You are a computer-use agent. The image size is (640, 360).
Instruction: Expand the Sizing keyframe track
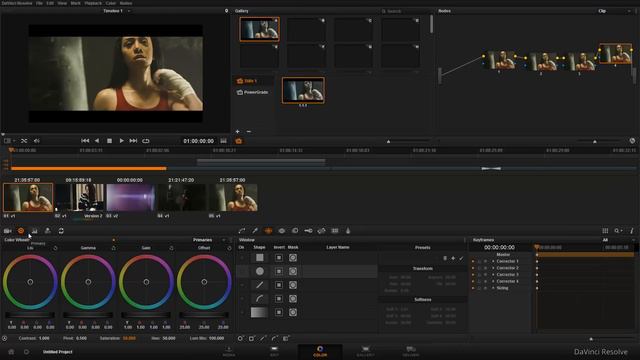click(x=493, y=288)
